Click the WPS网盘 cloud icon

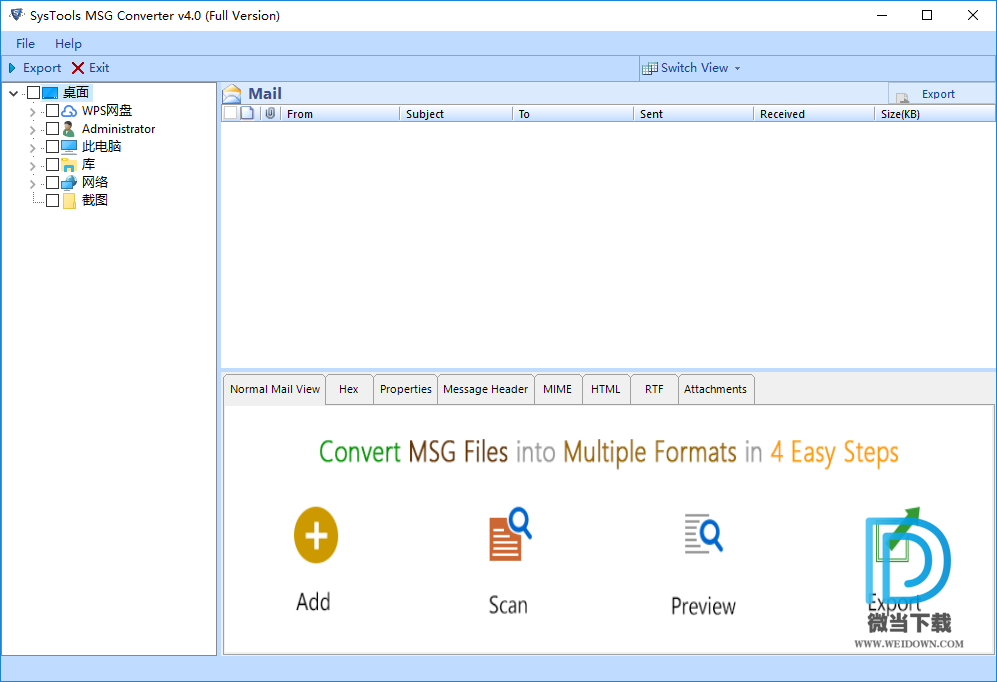point(69,111)
